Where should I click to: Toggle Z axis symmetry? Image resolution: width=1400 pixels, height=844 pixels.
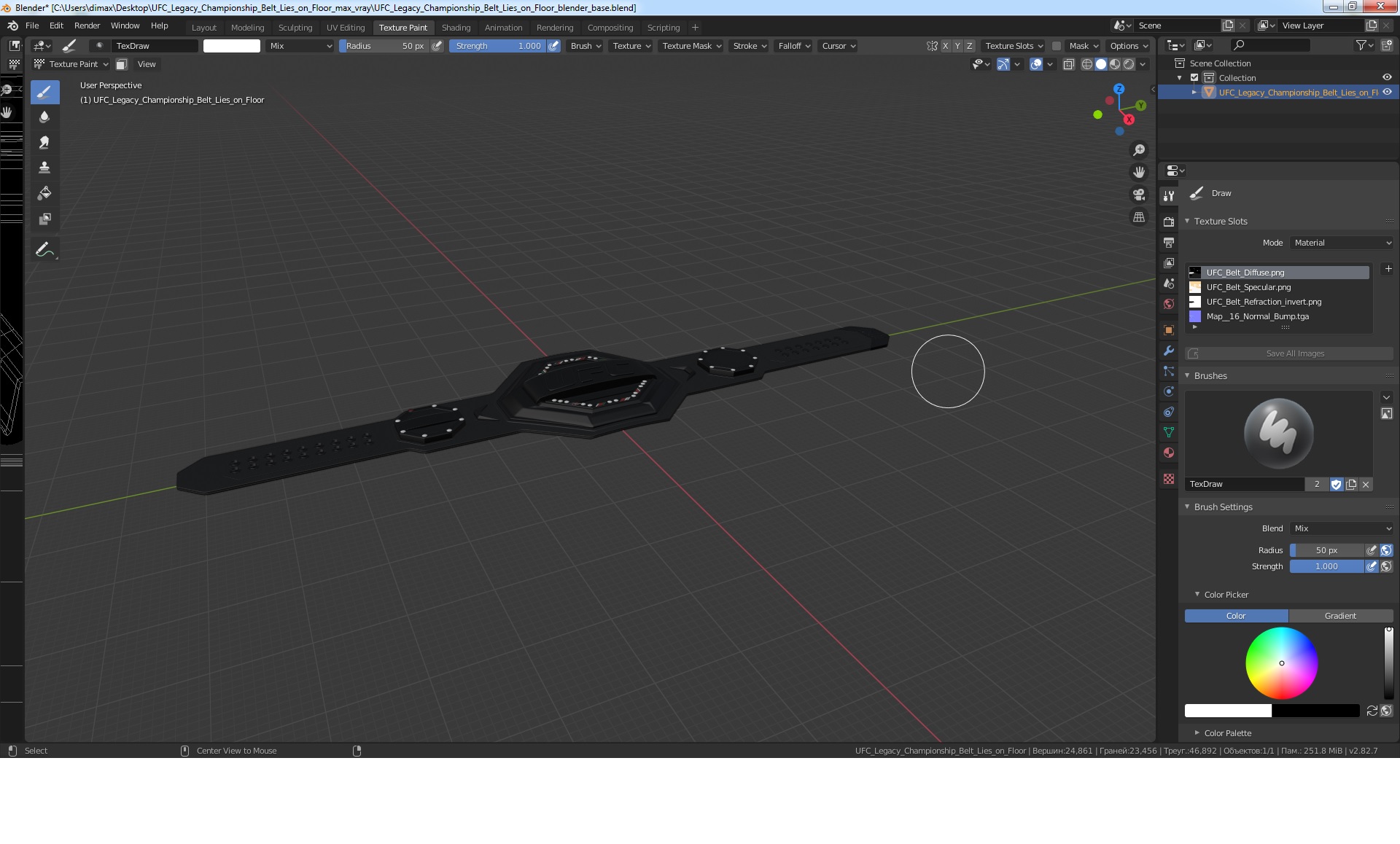[x=969, y=46]
